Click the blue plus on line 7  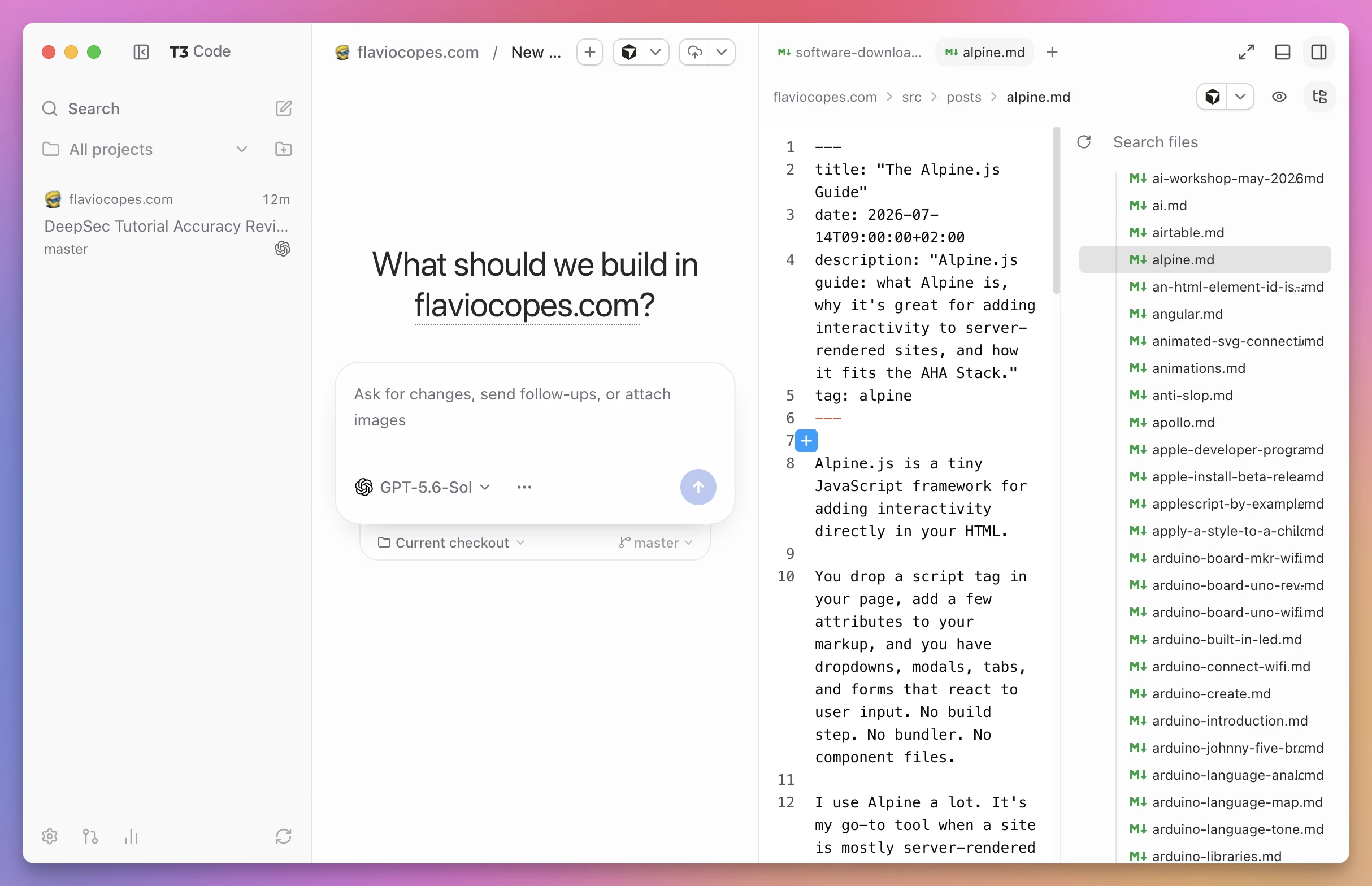(806, 441)
